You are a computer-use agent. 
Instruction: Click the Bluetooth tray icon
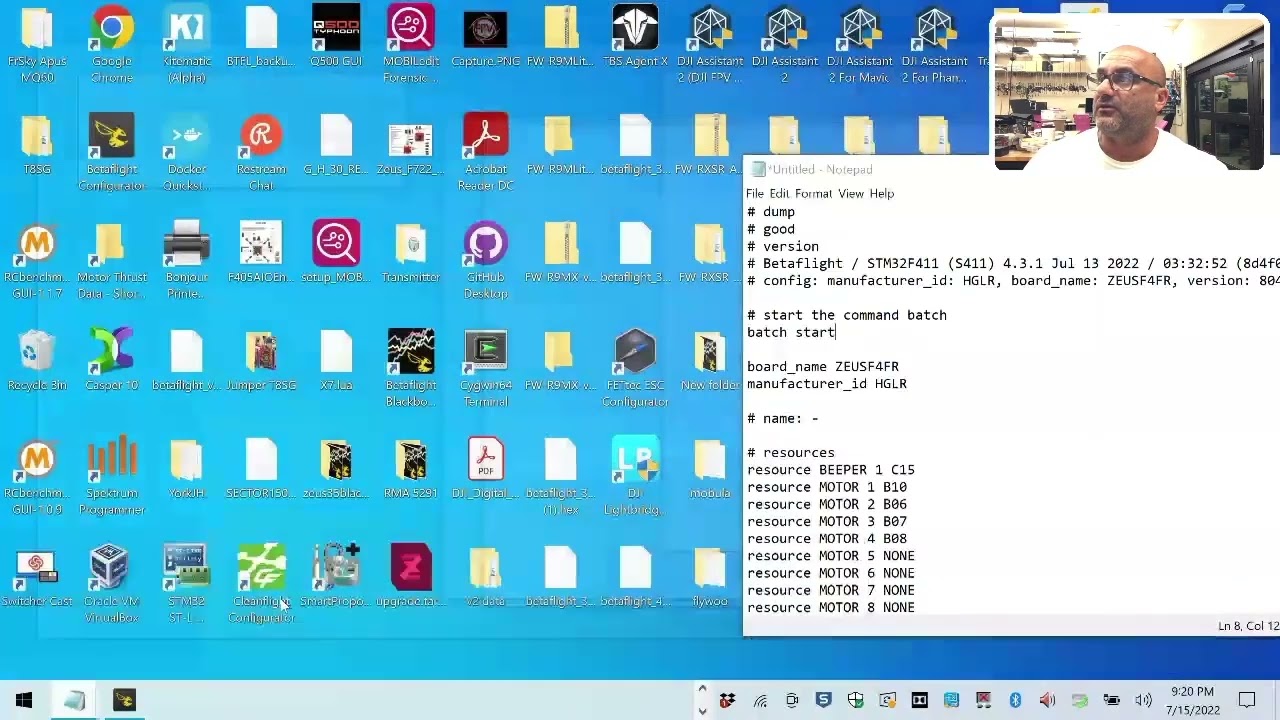point(1015,700)
